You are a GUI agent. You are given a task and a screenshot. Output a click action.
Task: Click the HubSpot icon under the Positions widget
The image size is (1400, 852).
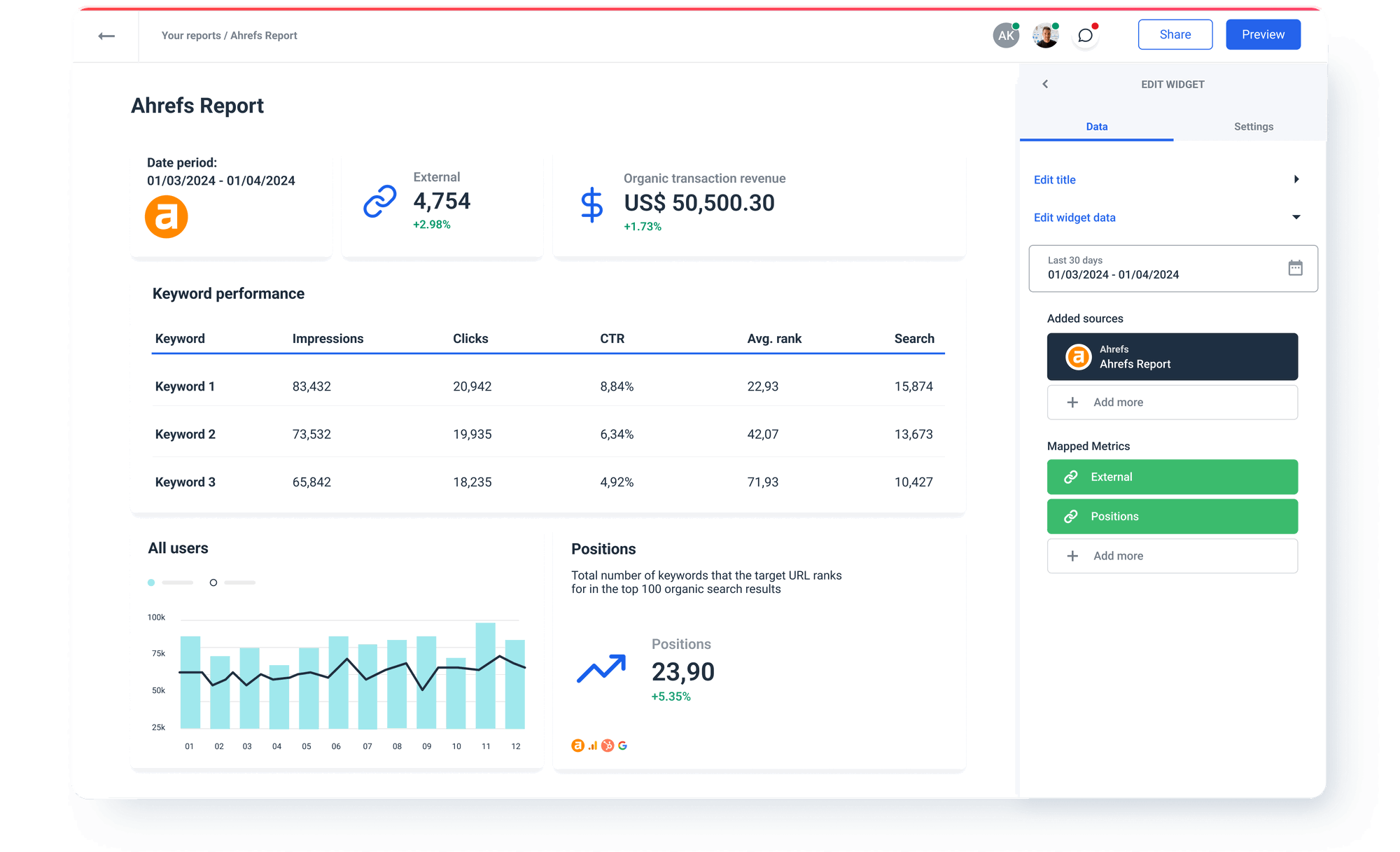click(608, 745)
